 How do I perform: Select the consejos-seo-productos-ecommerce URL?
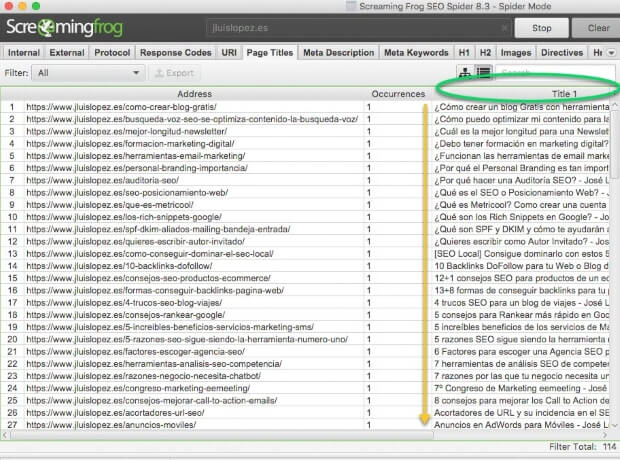pos(148,278)
